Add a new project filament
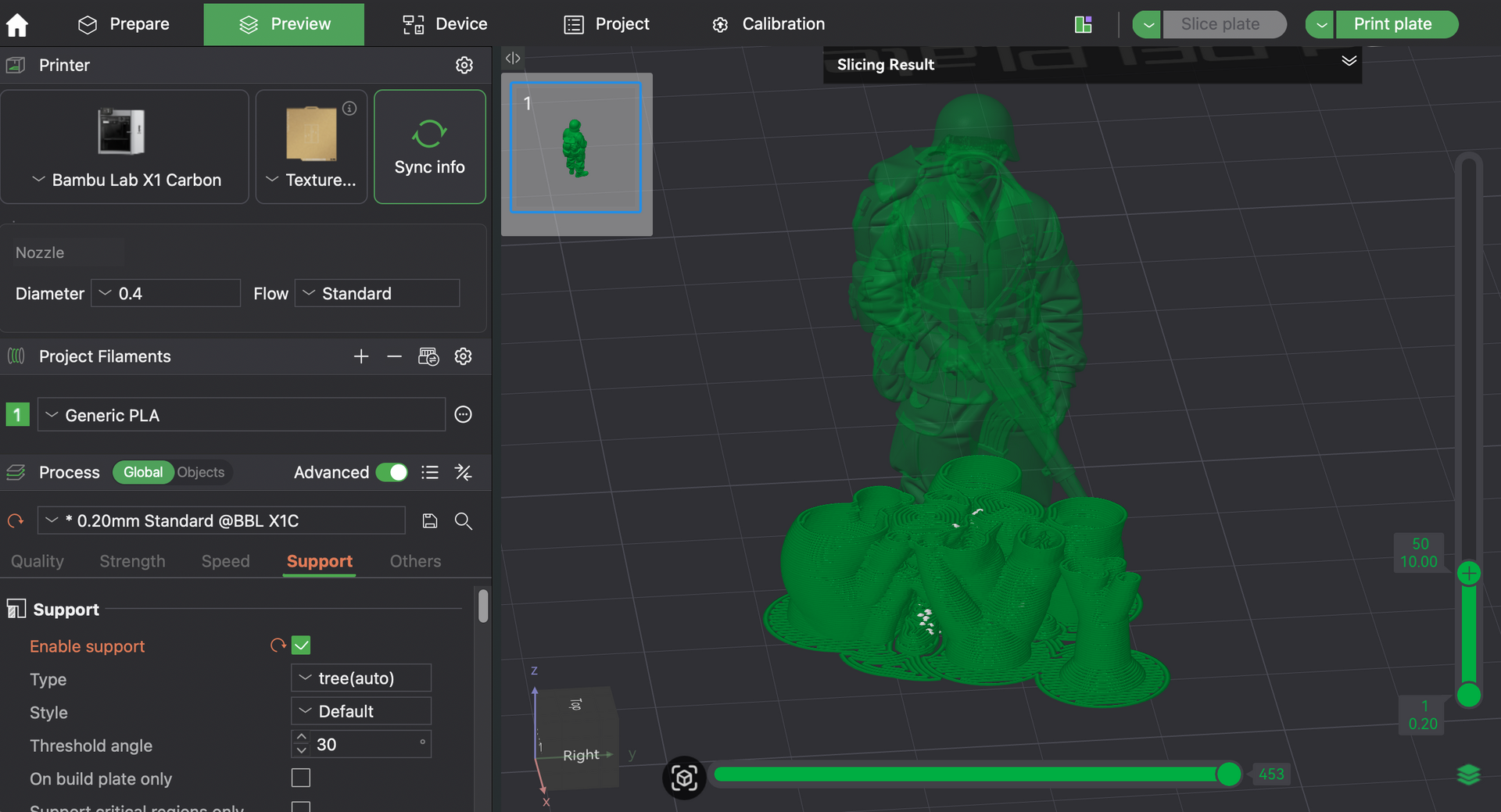Screen dimensions: 1501x812 [x=361, y=356]
